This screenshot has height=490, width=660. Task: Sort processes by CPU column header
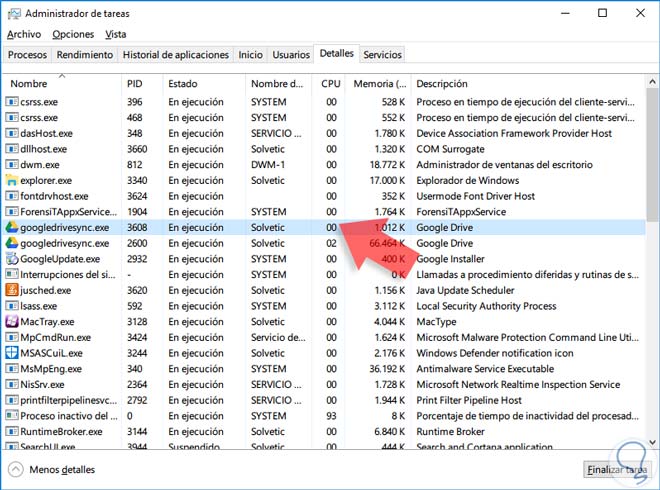pyautogui.click(x=330, y=84)
